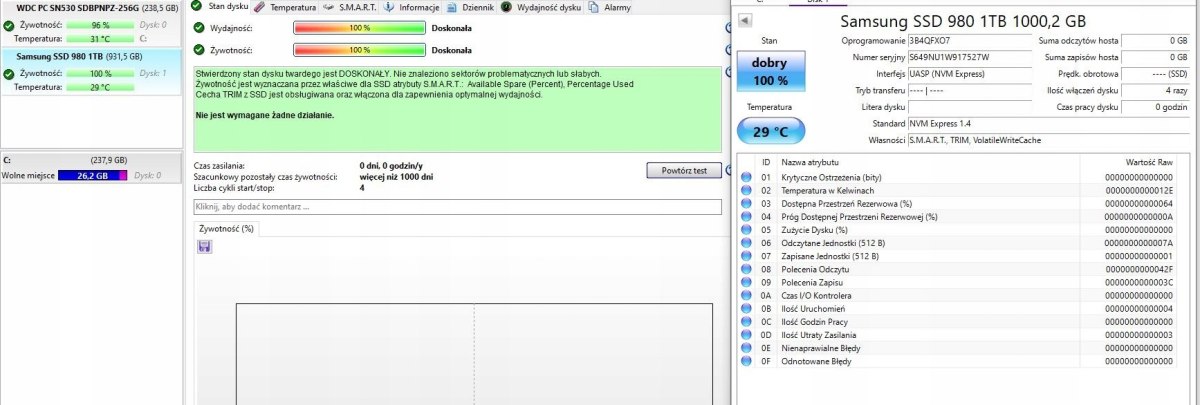This screenshot has height=405, width=1200.
Task: Click the Wolne miejsce 26,2 GB bar
Action: point(93,176)
